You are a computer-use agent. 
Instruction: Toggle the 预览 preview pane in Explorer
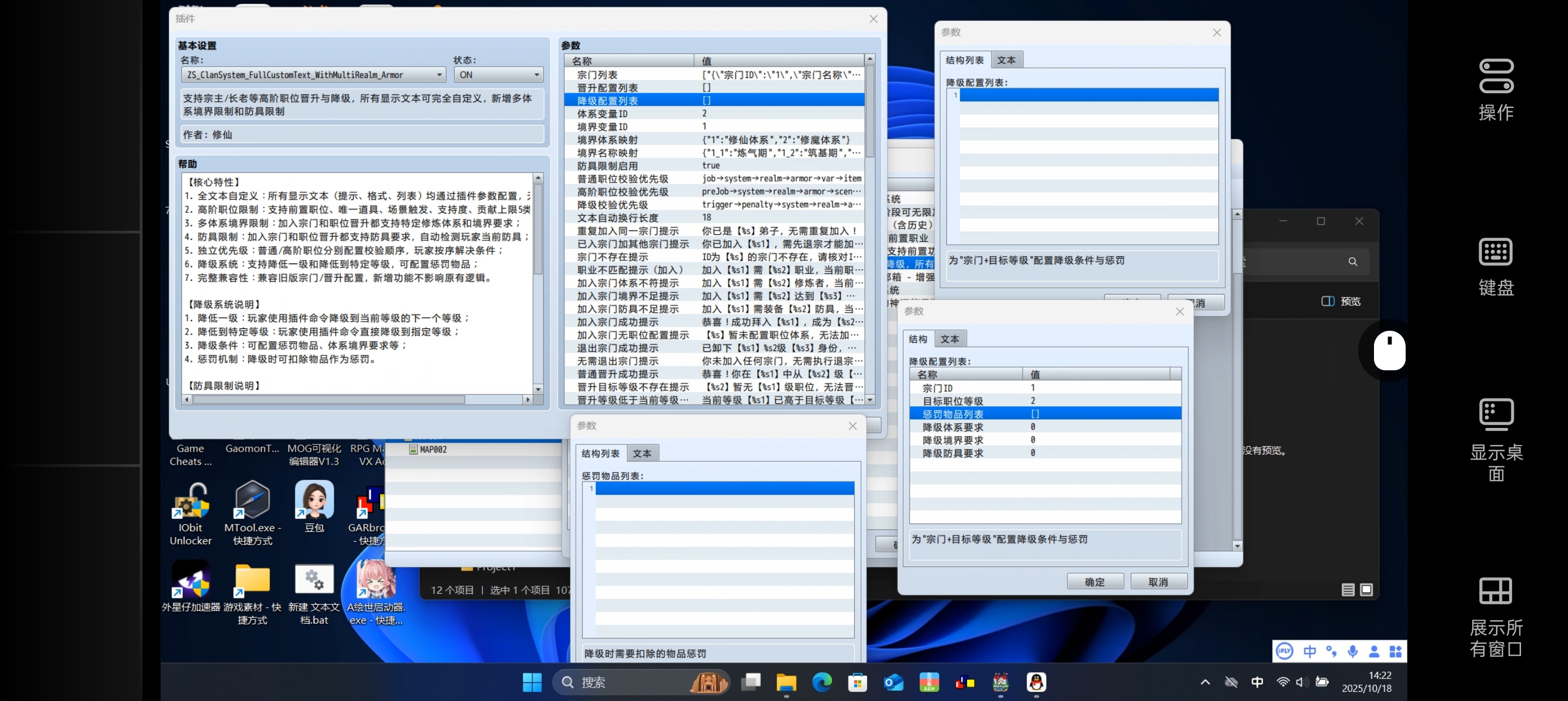[x=1341, y=301]
